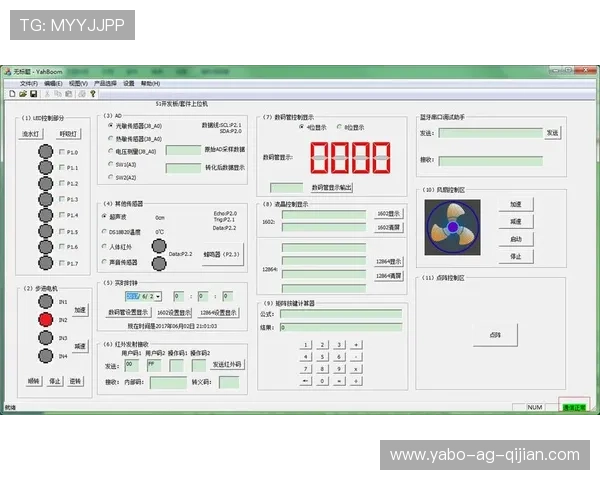Click the red IN2 stepper motor indicator
Screen dimensions: 600x480
[x=45, y=319]
